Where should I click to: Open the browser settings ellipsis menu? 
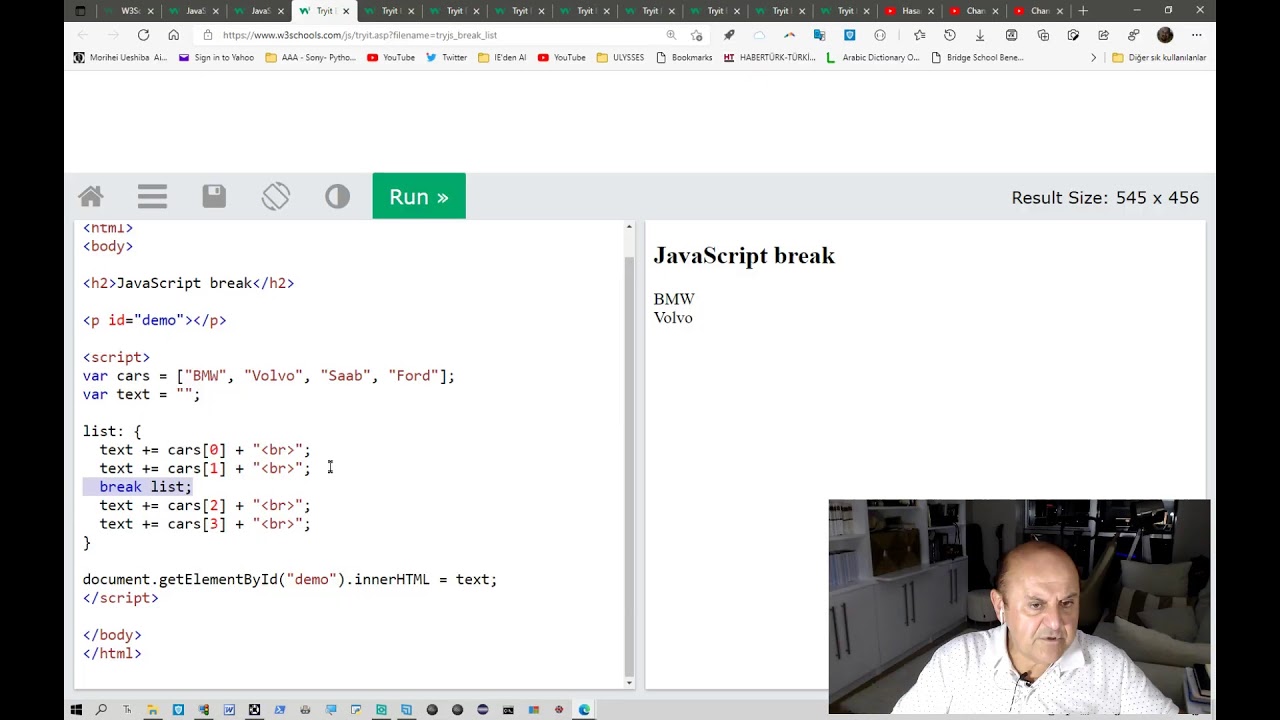(1196, 35)
